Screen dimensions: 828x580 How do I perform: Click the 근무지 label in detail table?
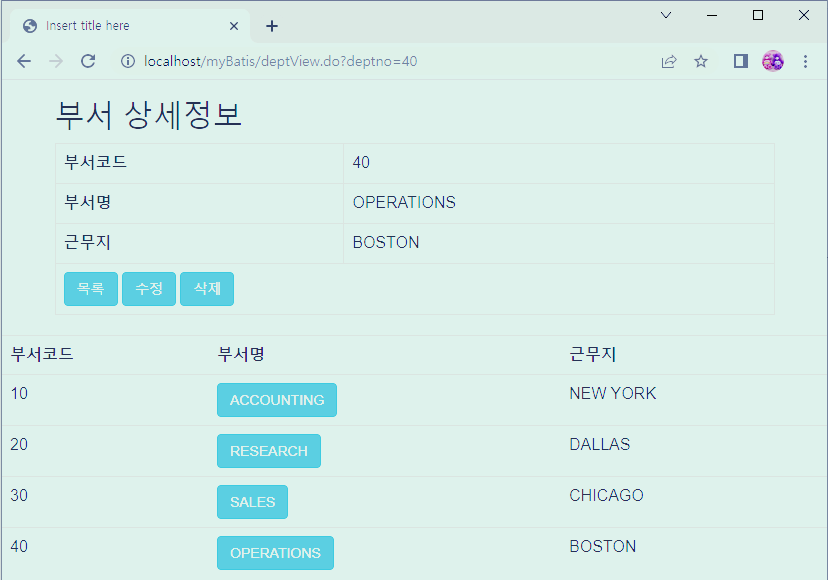pos(88,242)
